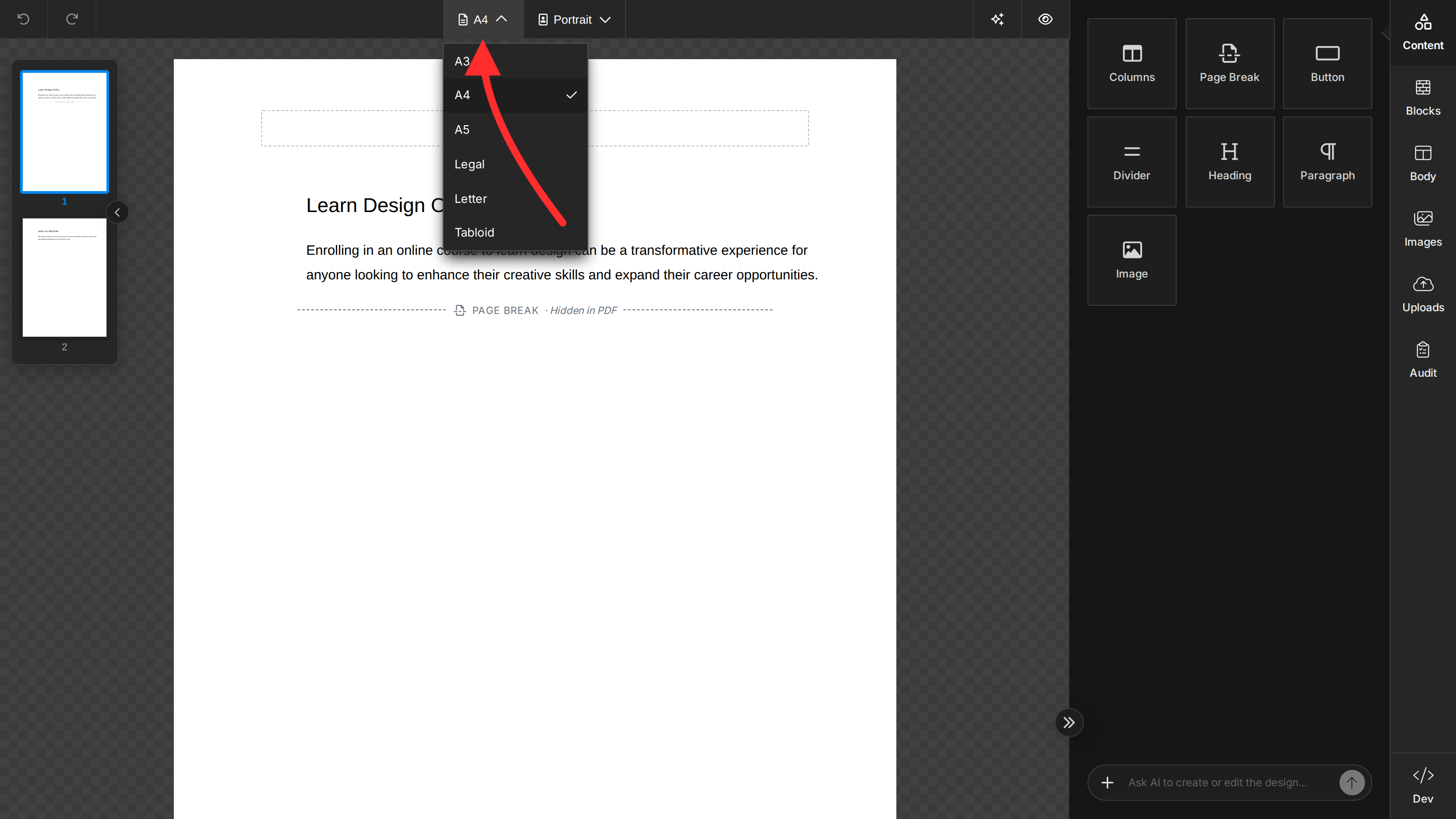Add an Image element
The image size is (1456, 819).
[1132, 260]
